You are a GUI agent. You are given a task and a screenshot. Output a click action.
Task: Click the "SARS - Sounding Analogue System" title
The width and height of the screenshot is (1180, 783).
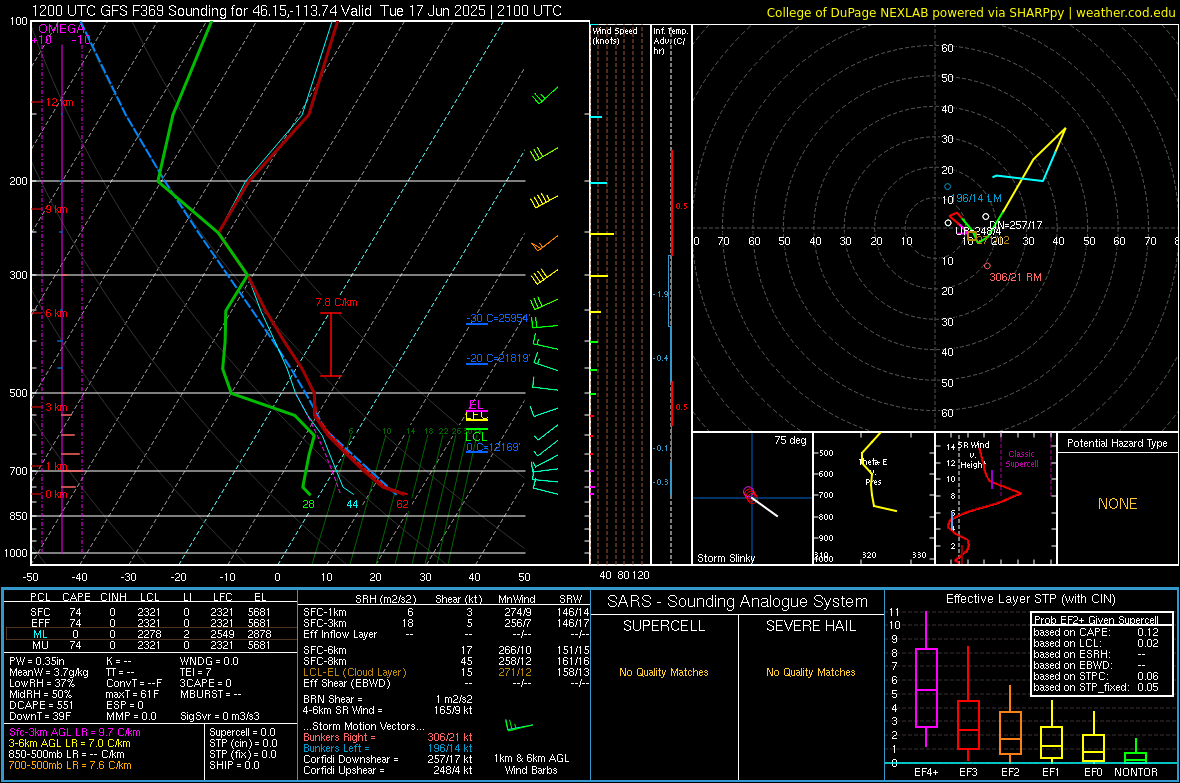pyautogui.click(x=738, y=602)
